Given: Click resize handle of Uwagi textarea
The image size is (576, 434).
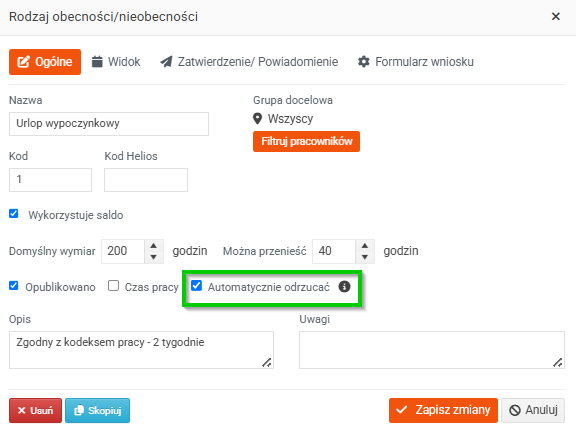Looking at the screenshot, I should point(558,362).
